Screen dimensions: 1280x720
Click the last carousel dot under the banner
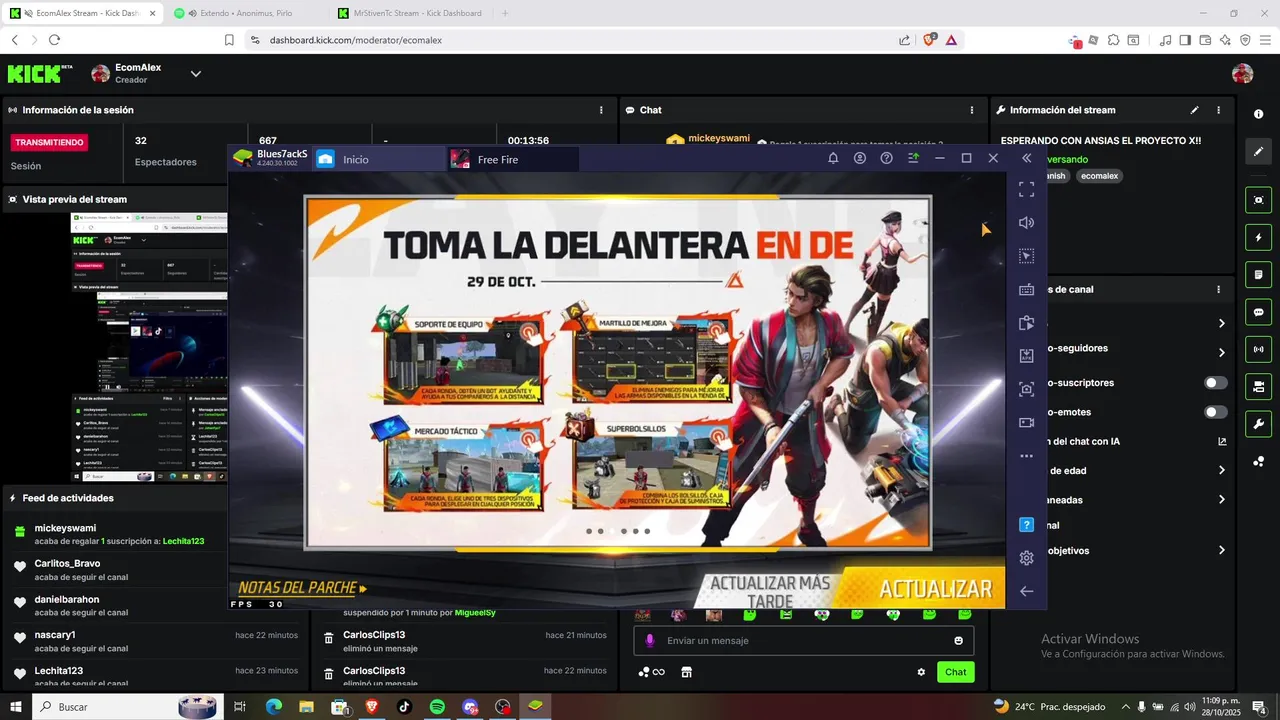click(647, 531)
